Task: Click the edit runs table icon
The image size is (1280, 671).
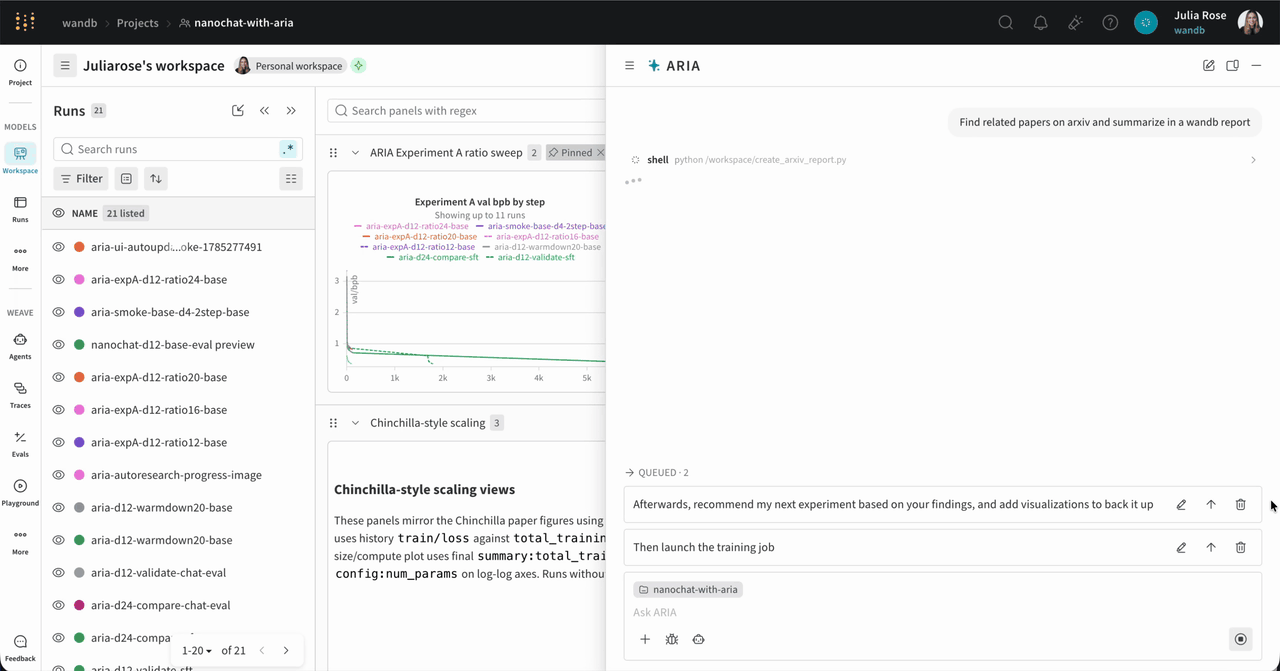Action: pyautogui.click(x=238, y=111)
